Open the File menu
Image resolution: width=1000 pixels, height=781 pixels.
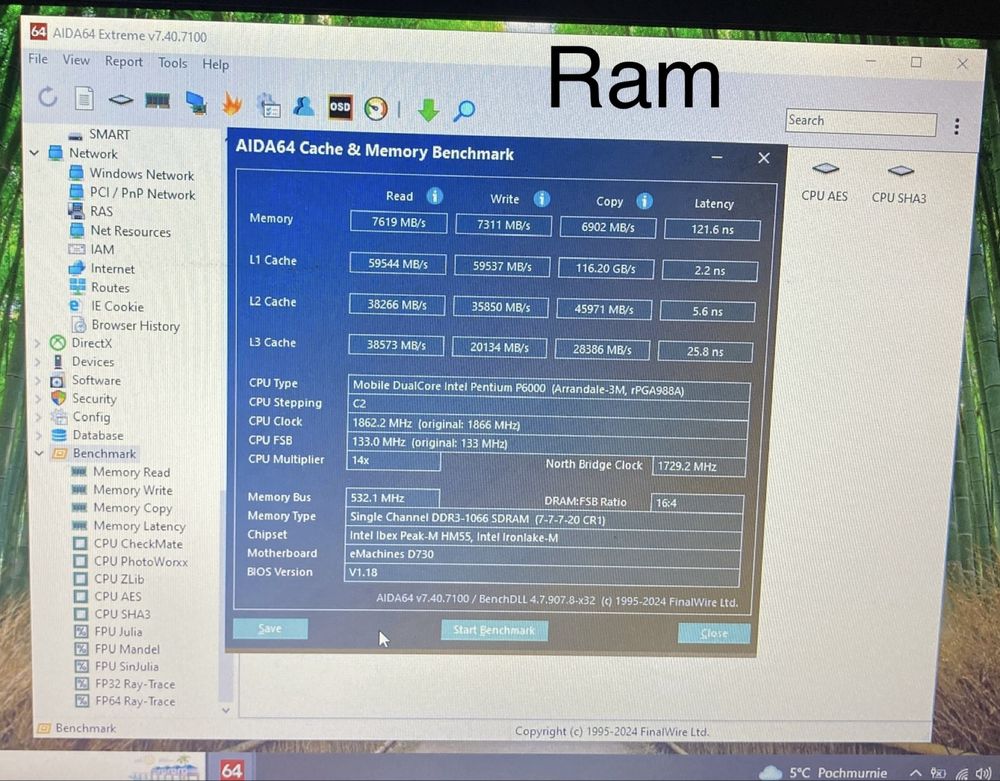tap(38, 59)
